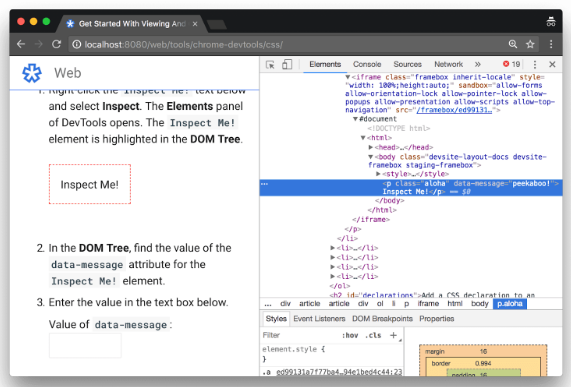This screenshot has height=387, width=571.
Task: Click the data-message value text box
Action: coord(85,345)
